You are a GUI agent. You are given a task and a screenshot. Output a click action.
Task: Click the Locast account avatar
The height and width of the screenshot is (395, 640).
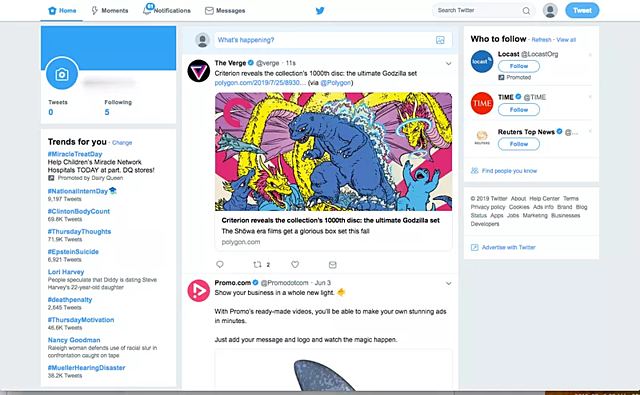click(482, 62)
